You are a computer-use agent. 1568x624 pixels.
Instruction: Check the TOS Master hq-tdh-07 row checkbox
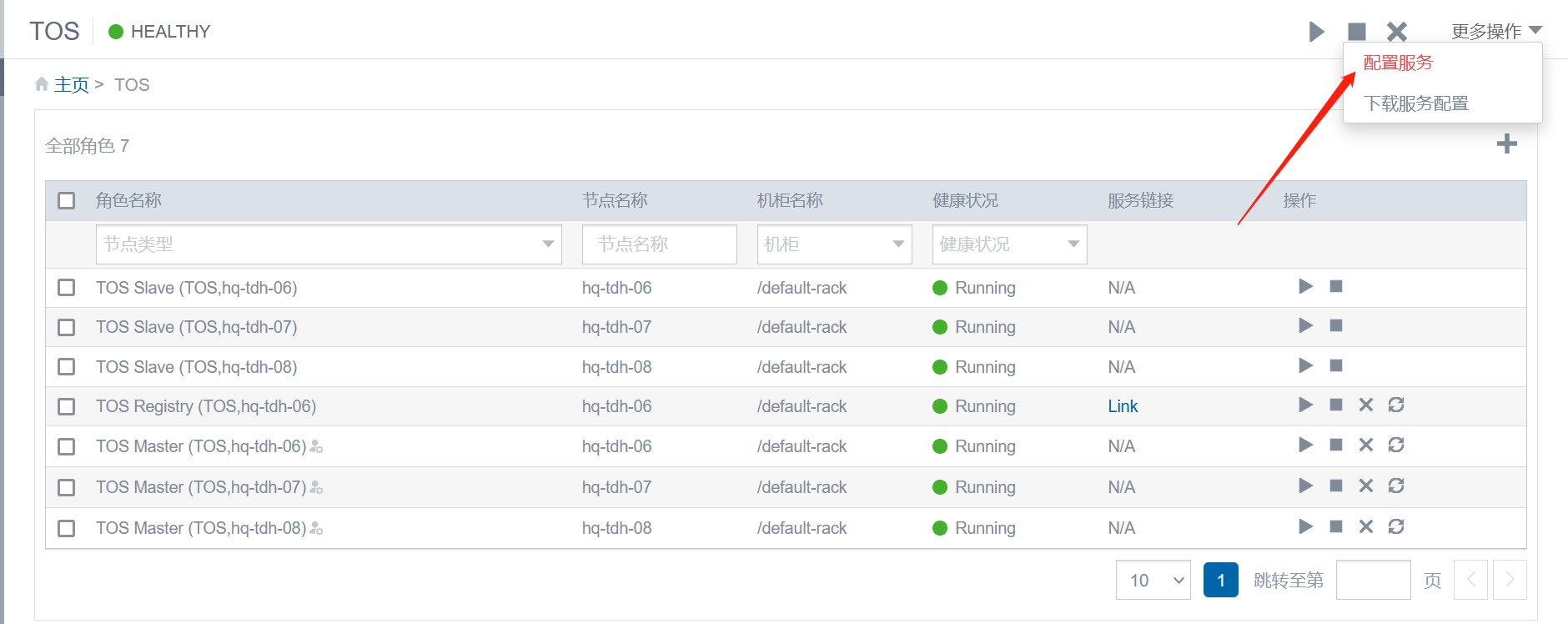tap(67, 487)
